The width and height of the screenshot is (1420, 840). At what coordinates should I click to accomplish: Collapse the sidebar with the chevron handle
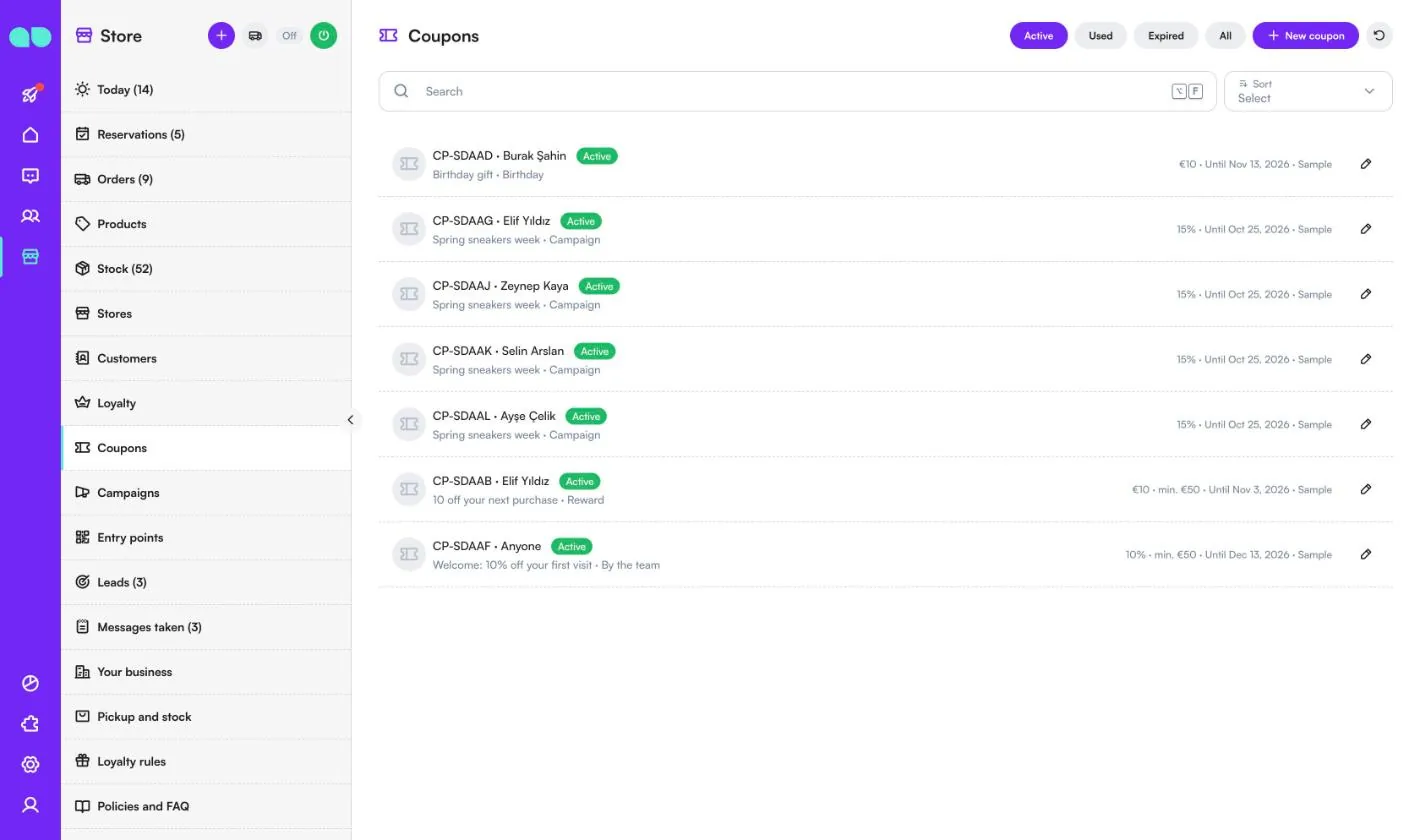click(x=350, y=420)
